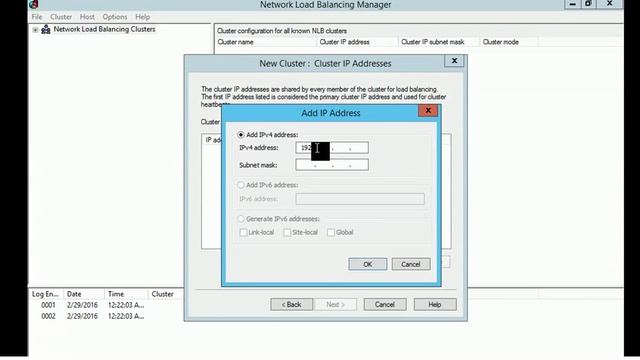The image size is (640, 360).
Task: Click the 12:22:03 time in row 0002
Action: point(126,316)
